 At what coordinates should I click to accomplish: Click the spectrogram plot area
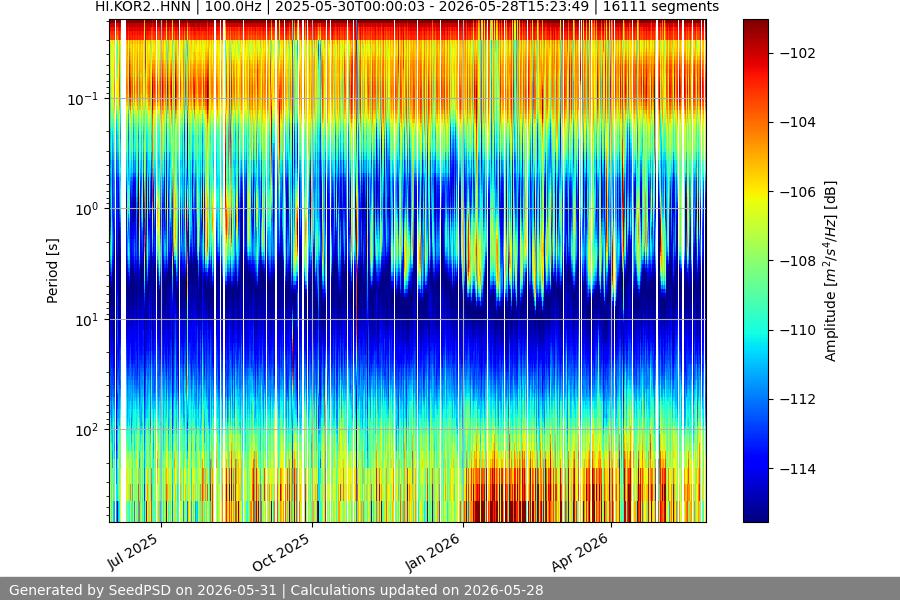408,271
